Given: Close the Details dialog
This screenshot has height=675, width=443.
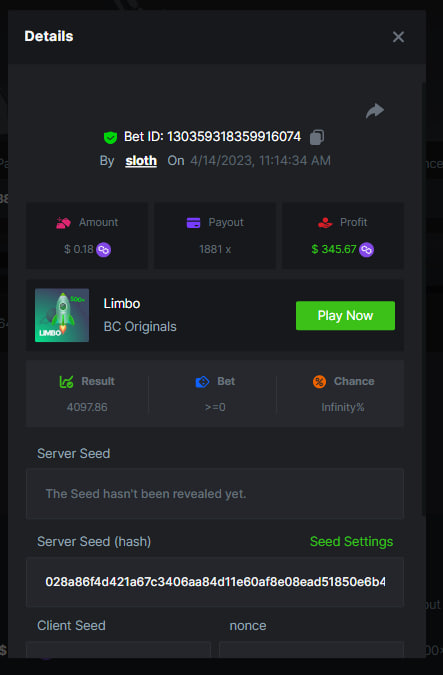Looking at the screenshot, I should click(x=398, y=37).
